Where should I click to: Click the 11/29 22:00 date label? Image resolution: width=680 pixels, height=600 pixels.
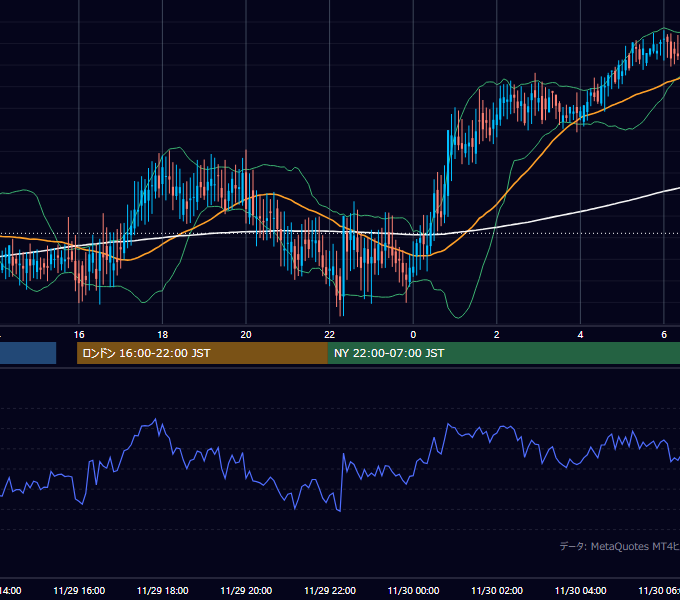pos(330,590)
